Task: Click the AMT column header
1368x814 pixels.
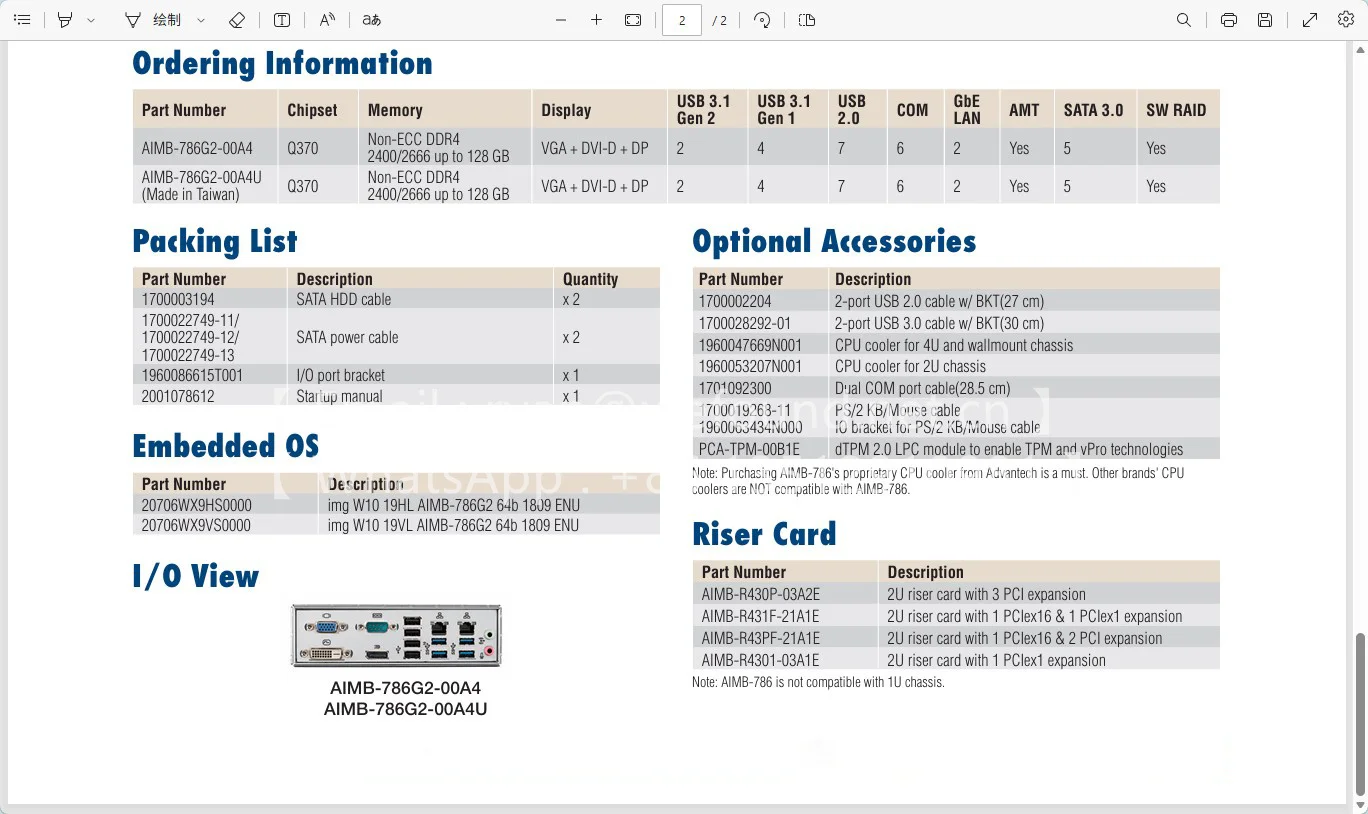Action: [1024, 110]
